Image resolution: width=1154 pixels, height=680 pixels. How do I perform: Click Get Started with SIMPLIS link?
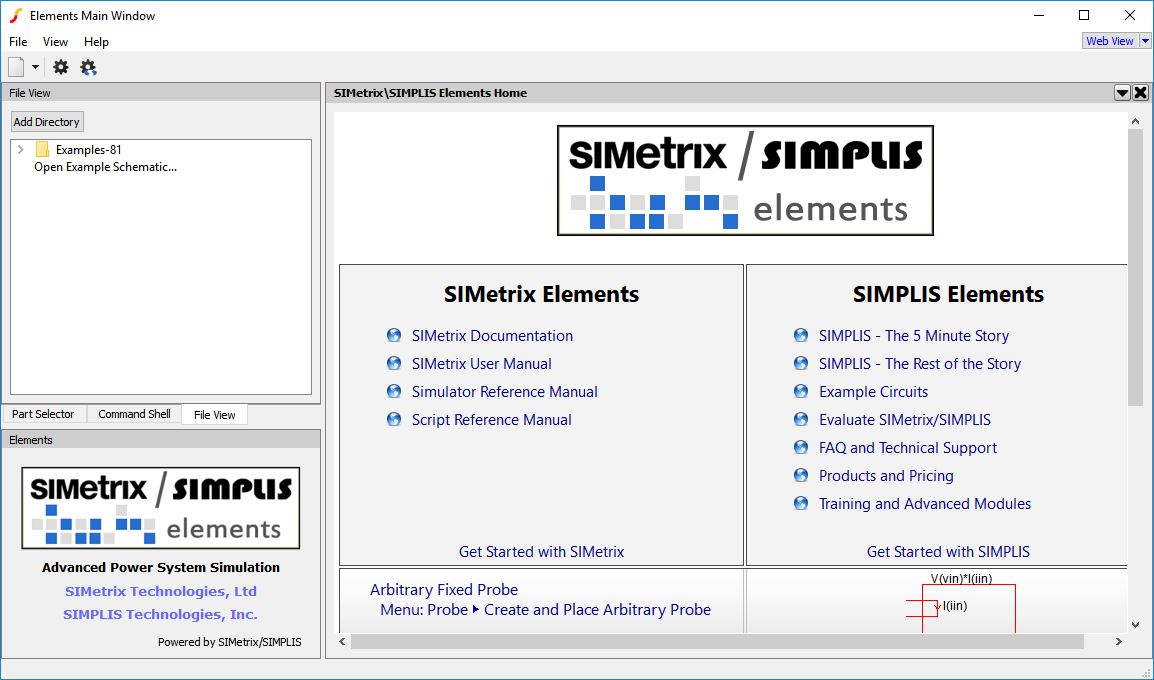point(949,551)
